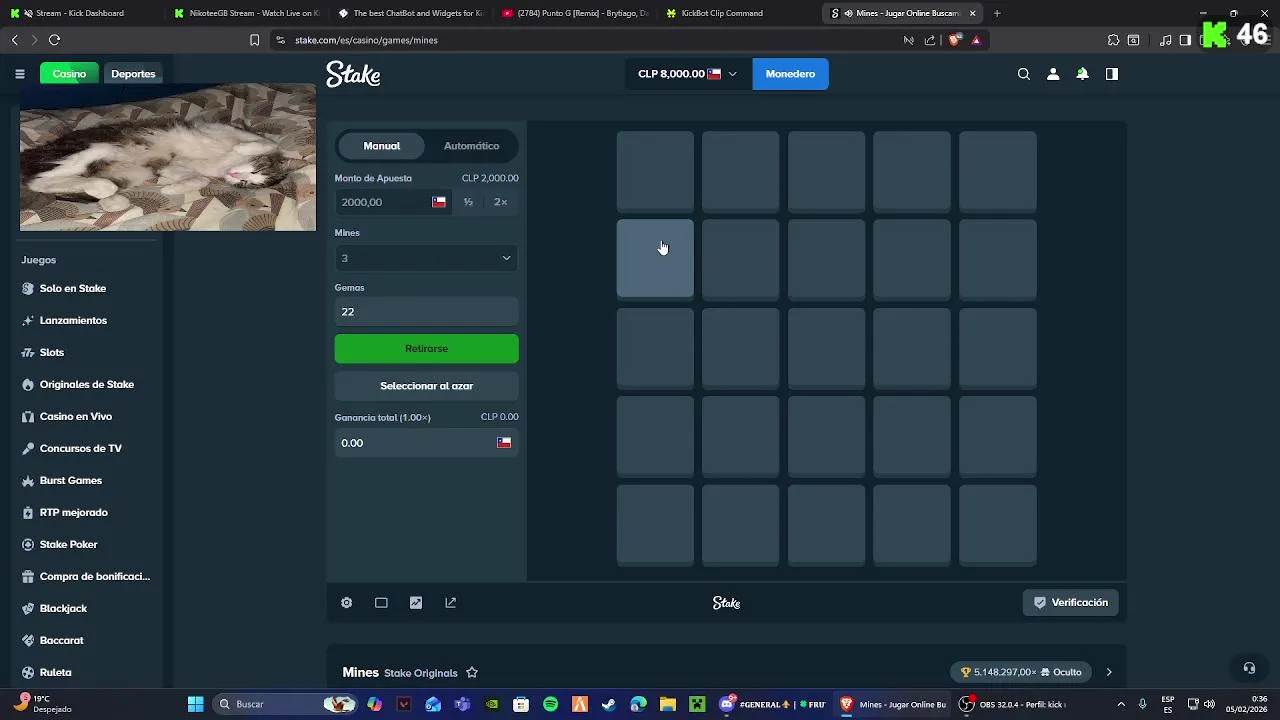Open the Stake hamburger menu

tap(20, 74)
